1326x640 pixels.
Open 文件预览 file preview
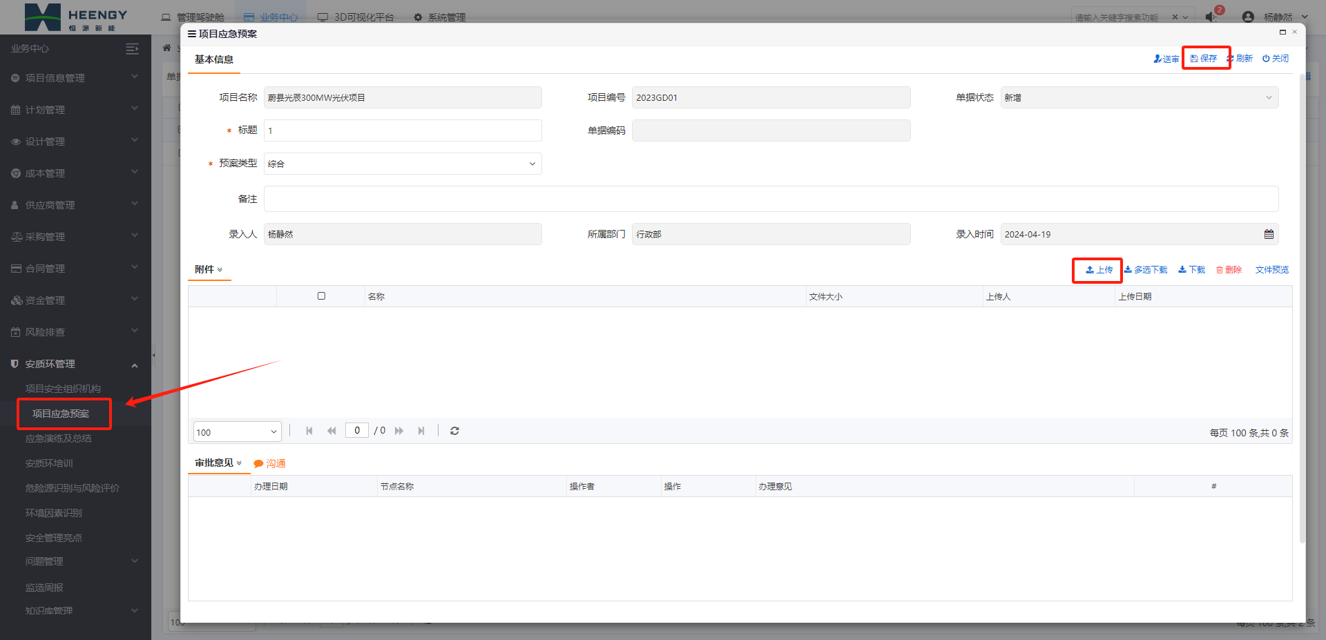point(1272,270)
